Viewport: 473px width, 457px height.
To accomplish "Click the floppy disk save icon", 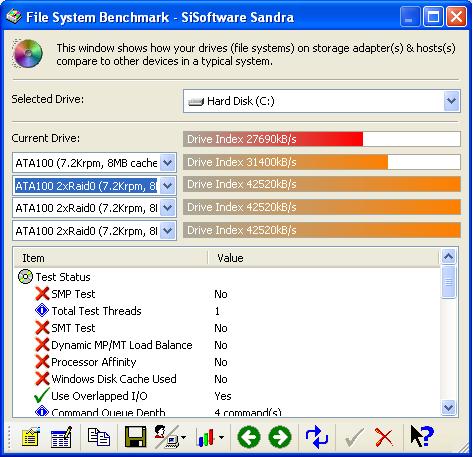I will [135, 436].
